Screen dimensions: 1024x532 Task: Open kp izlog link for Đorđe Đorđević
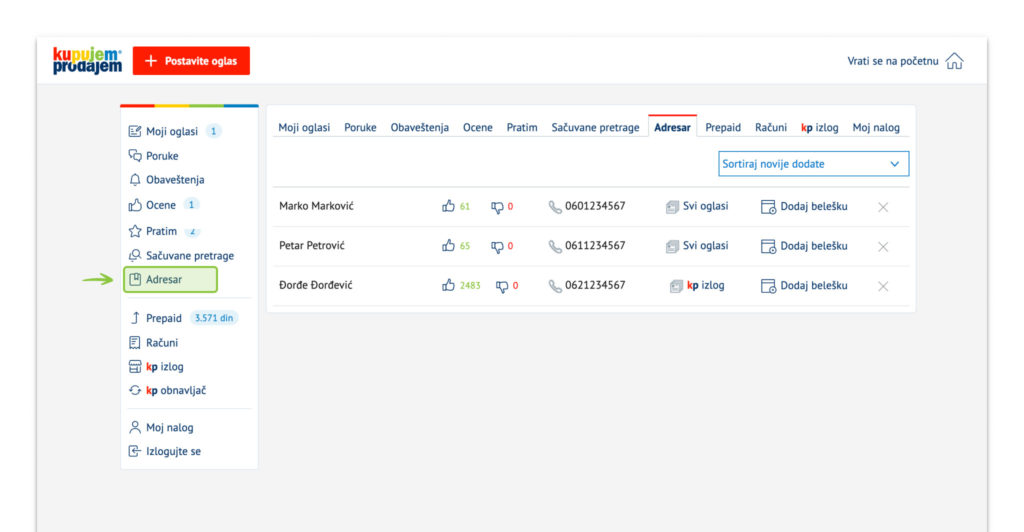tap(697, 285)
